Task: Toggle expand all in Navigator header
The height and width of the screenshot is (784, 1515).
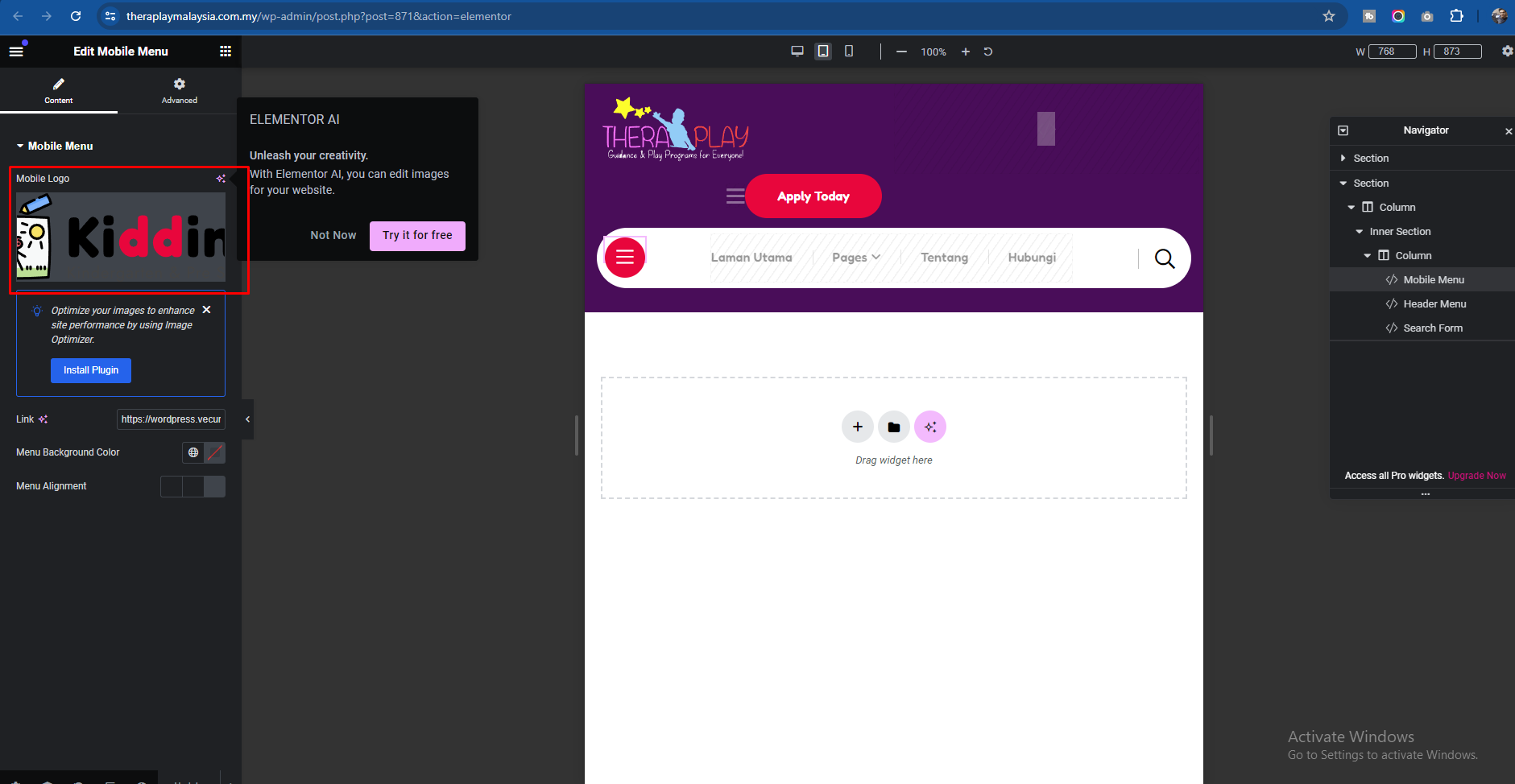Action: pos(1343,130)
